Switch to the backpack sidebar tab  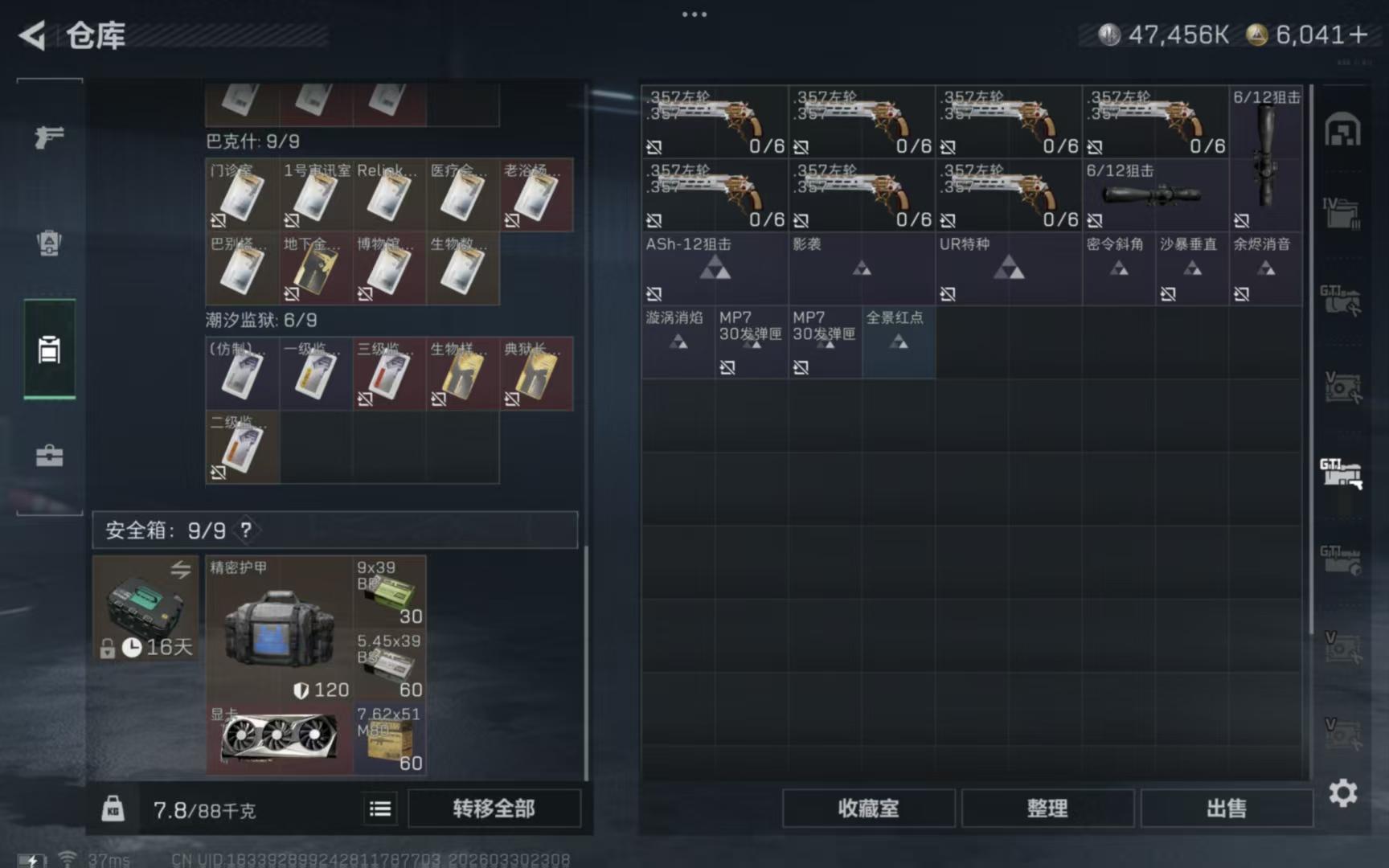(x=49, y=243)
